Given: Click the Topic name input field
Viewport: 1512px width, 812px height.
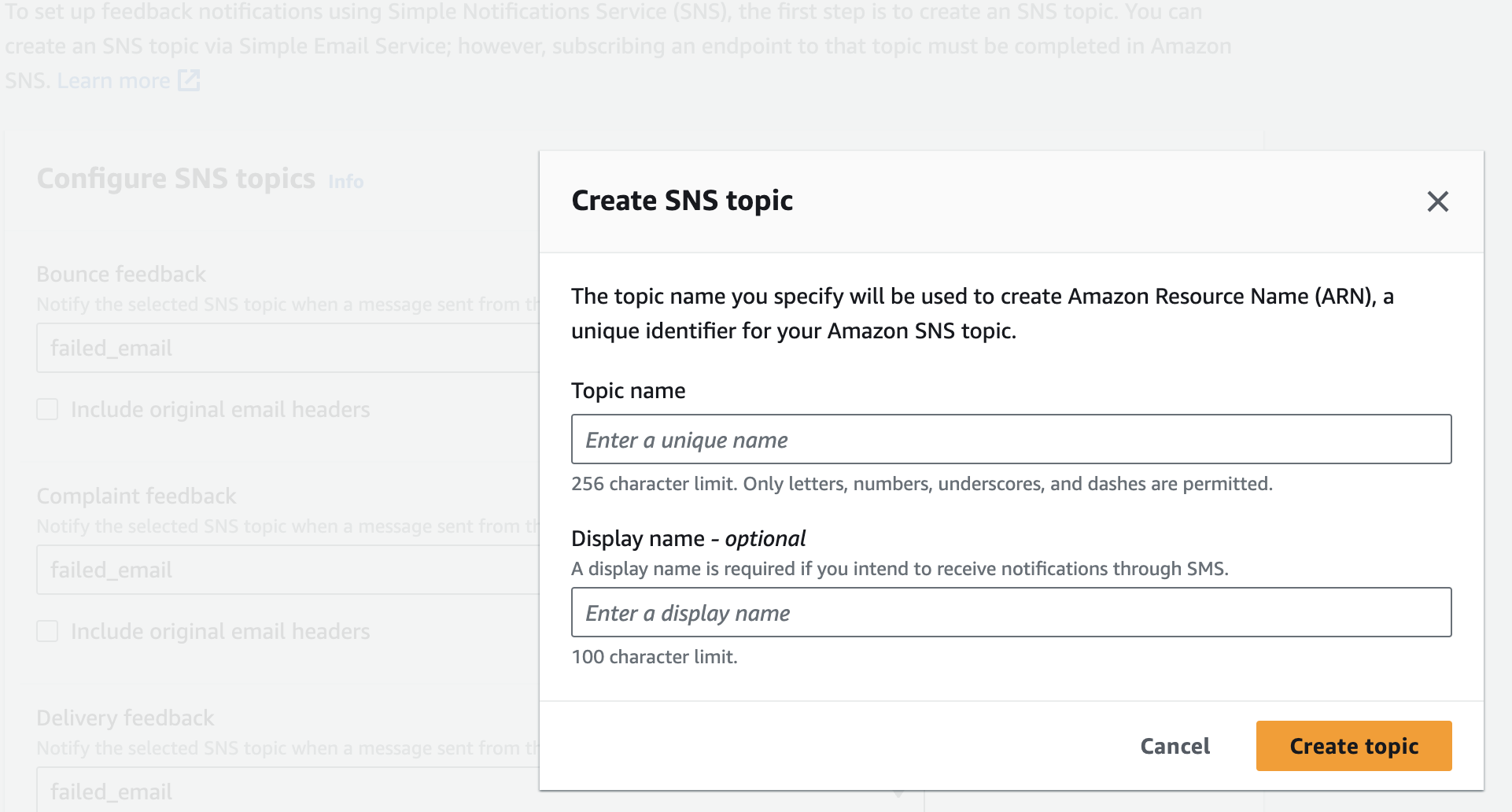Looking at the screenshot, I should pyautogui.click(x=1011, y=439).
